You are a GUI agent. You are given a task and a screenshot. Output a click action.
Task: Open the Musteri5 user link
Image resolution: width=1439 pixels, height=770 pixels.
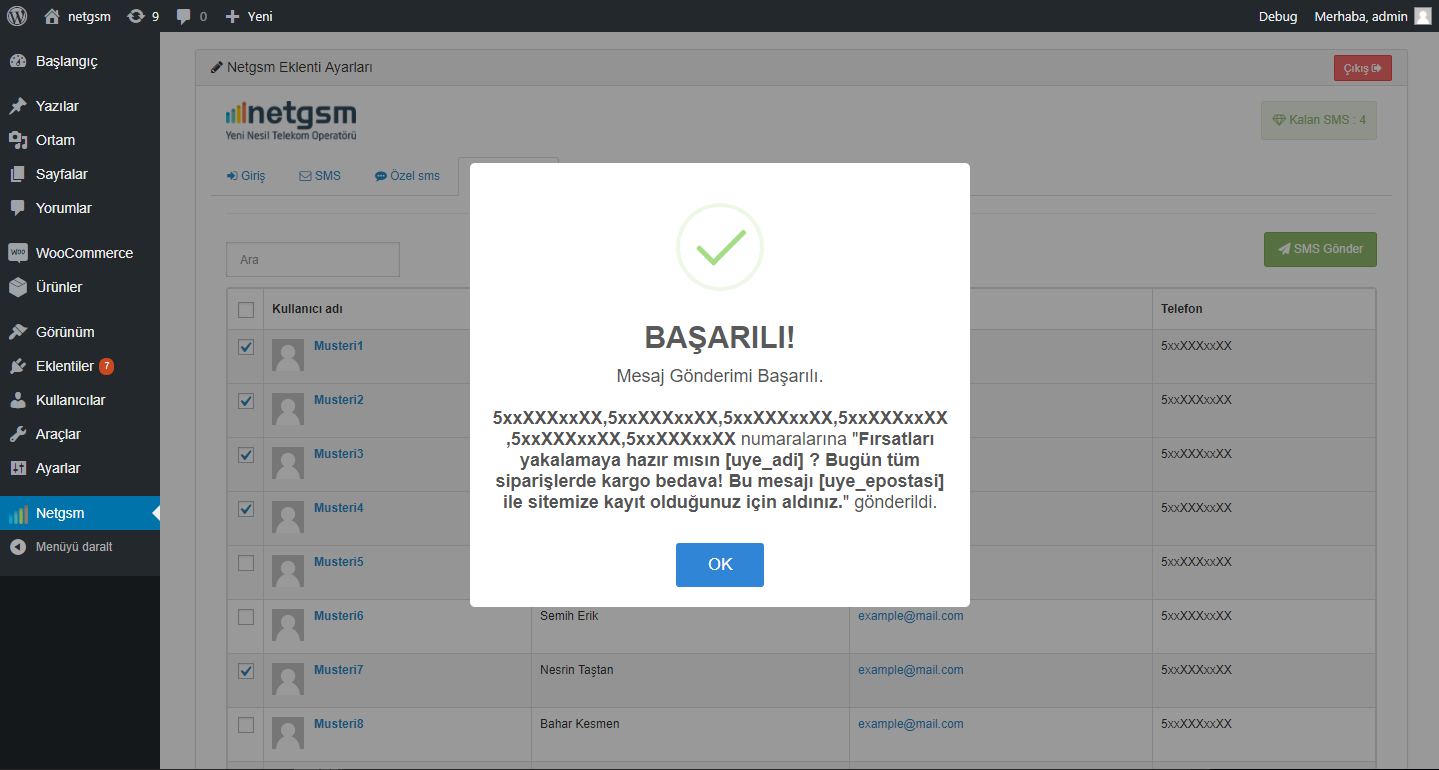(x=338, y=562)
